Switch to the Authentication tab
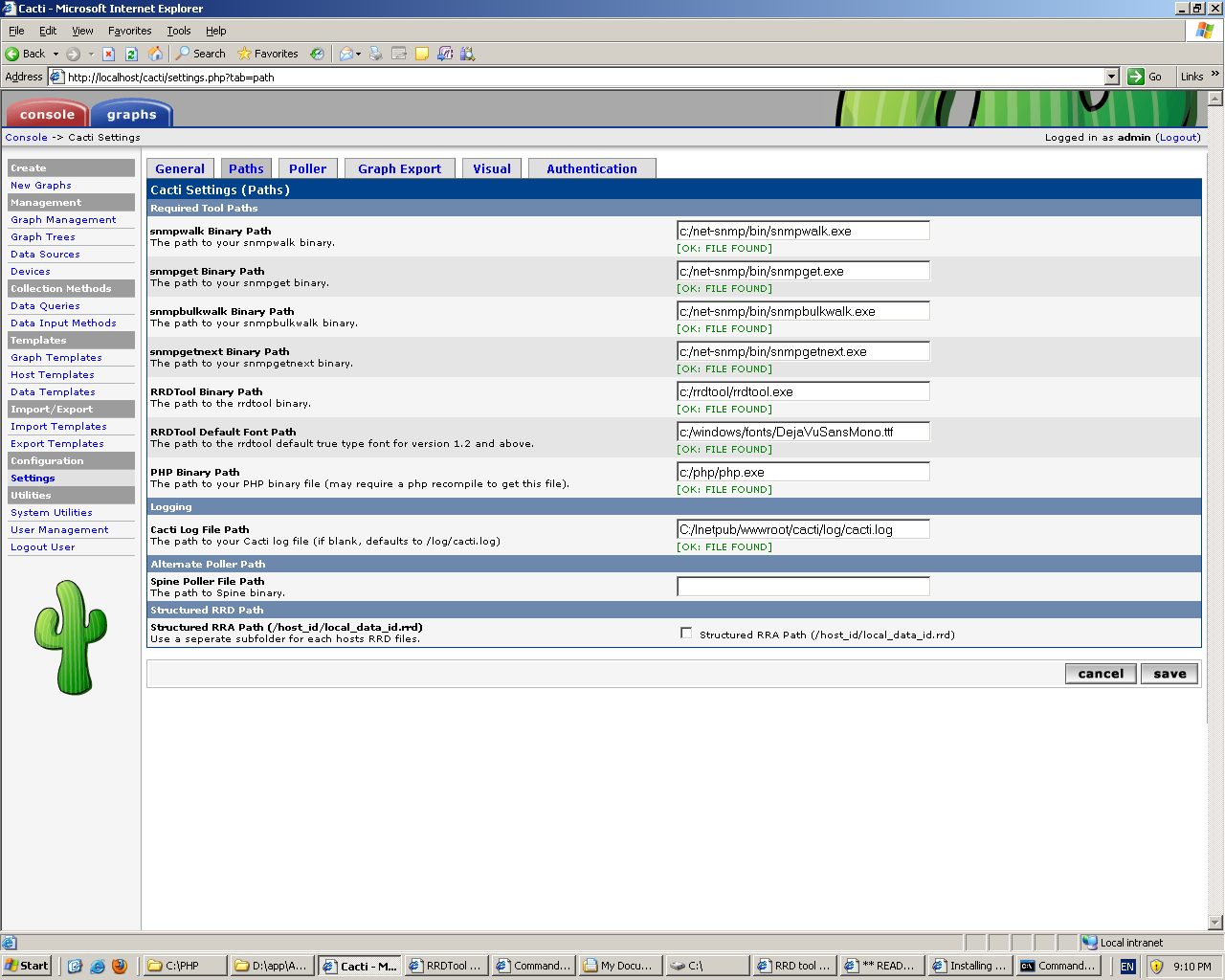The image size is (1225, 980). click(x=591, y=168)
